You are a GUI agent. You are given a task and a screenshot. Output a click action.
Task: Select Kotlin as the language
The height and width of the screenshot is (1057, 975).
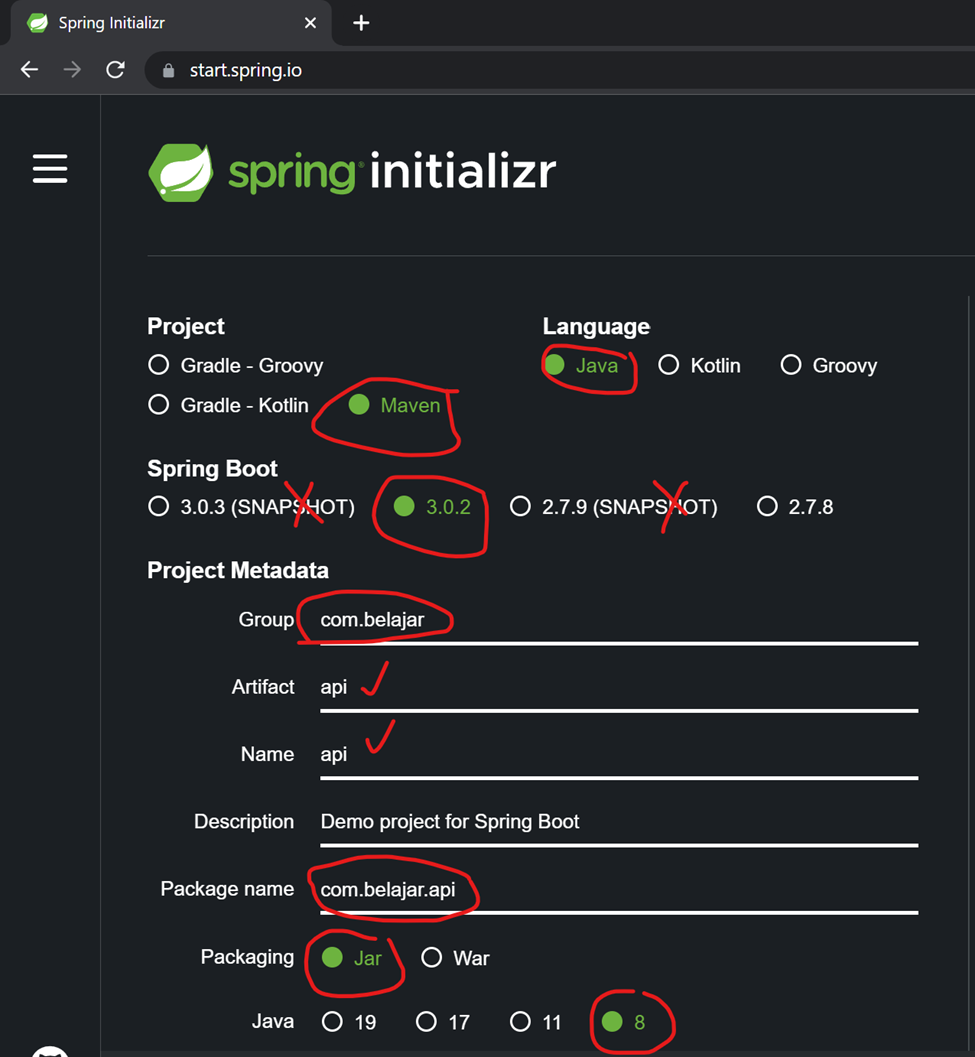[668, 365]
